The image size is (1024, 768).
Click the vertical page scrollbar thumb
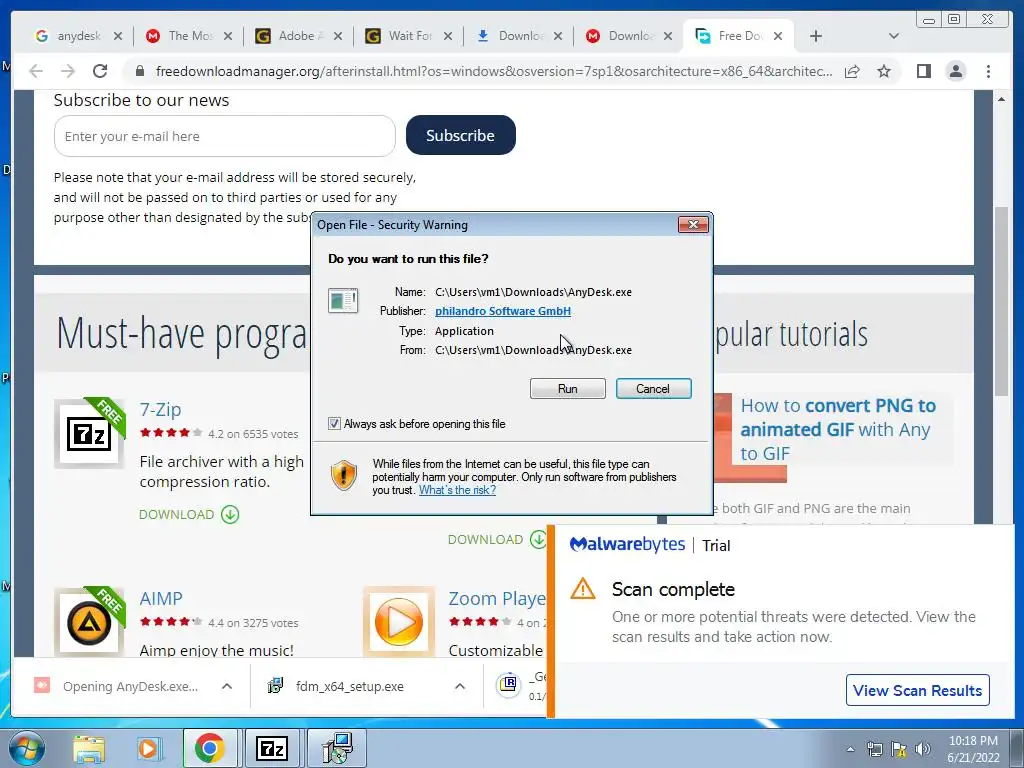[x=1001, y=300]
